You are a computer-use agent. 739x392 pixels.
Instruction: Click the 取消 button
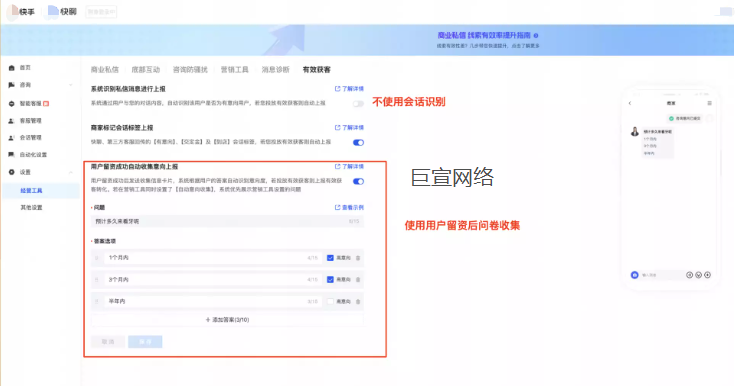coord(108,342)
